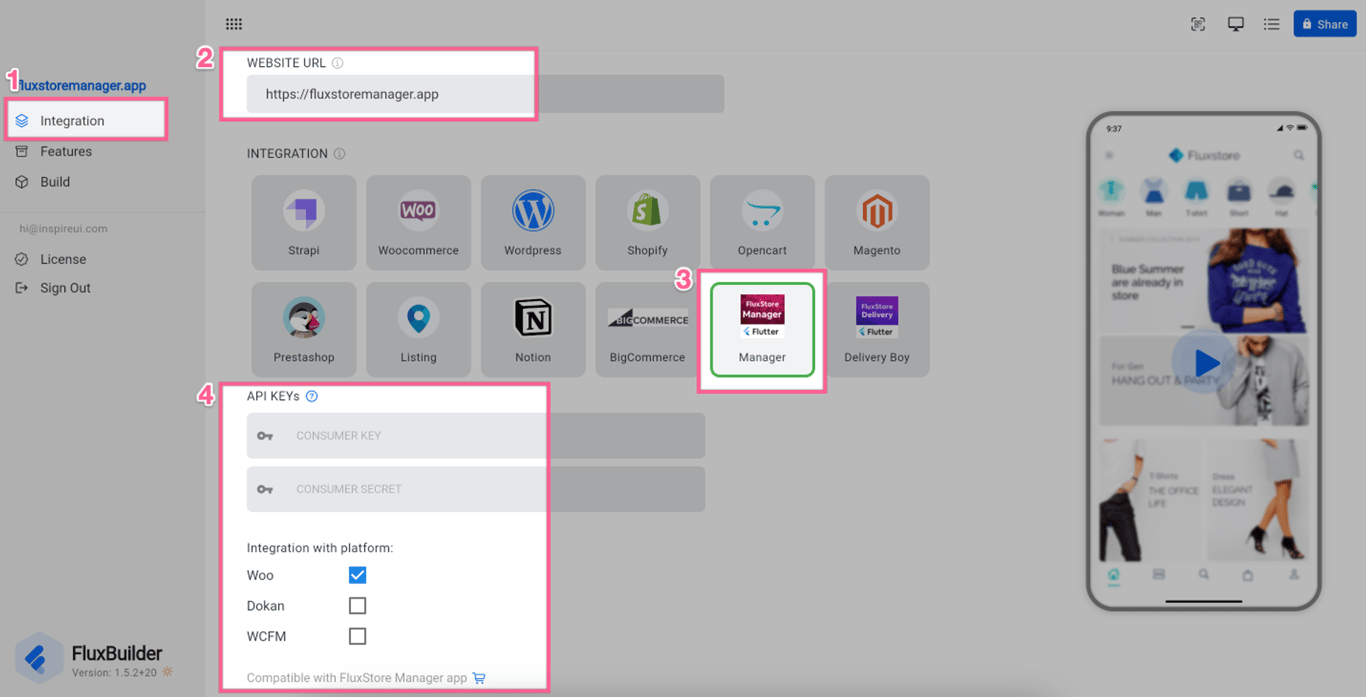
Task: Select the Magento integration tile
Action: click(877, 223)
